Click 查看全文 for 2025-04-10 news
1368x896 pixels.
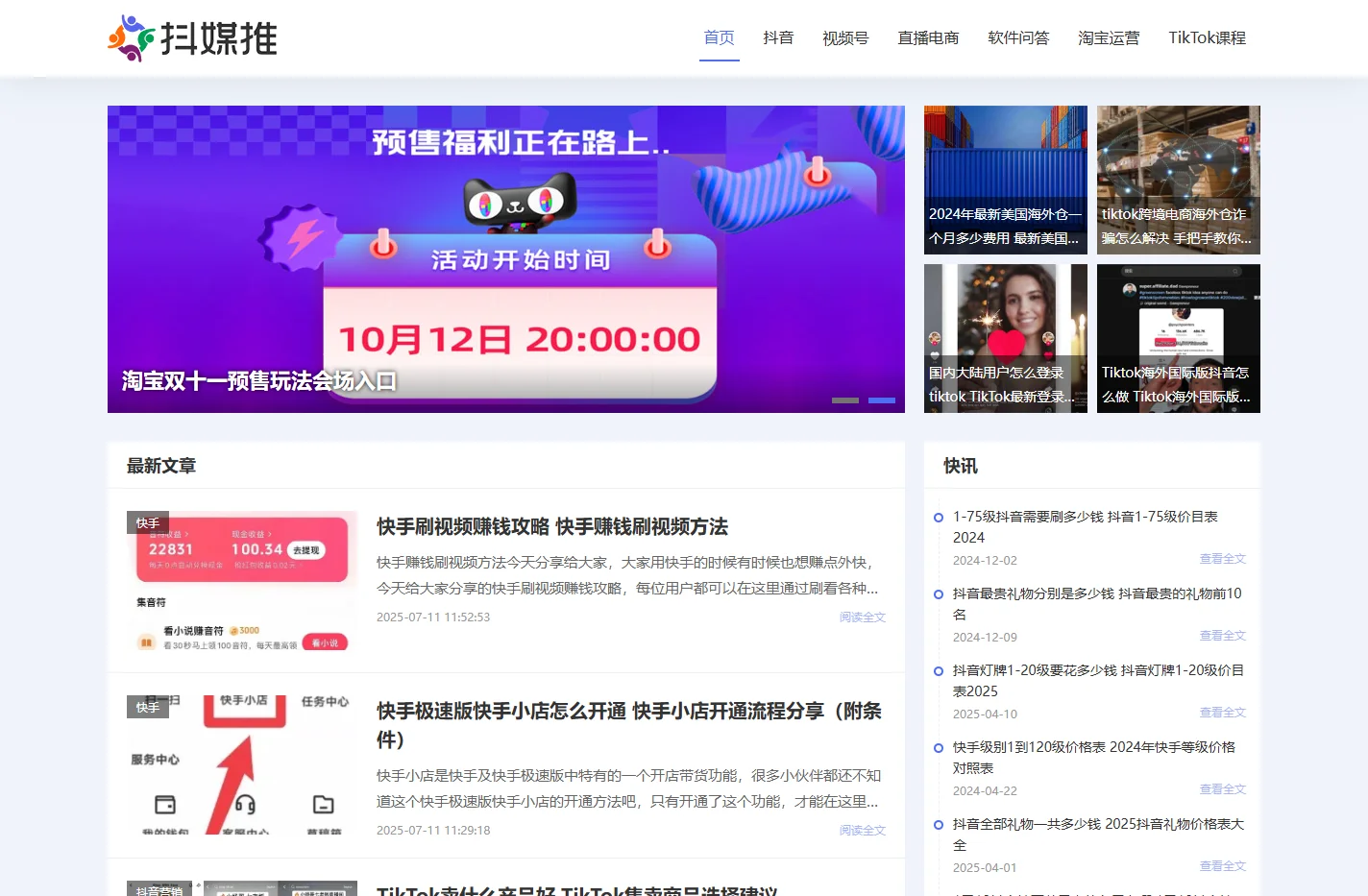point(1223,713)
